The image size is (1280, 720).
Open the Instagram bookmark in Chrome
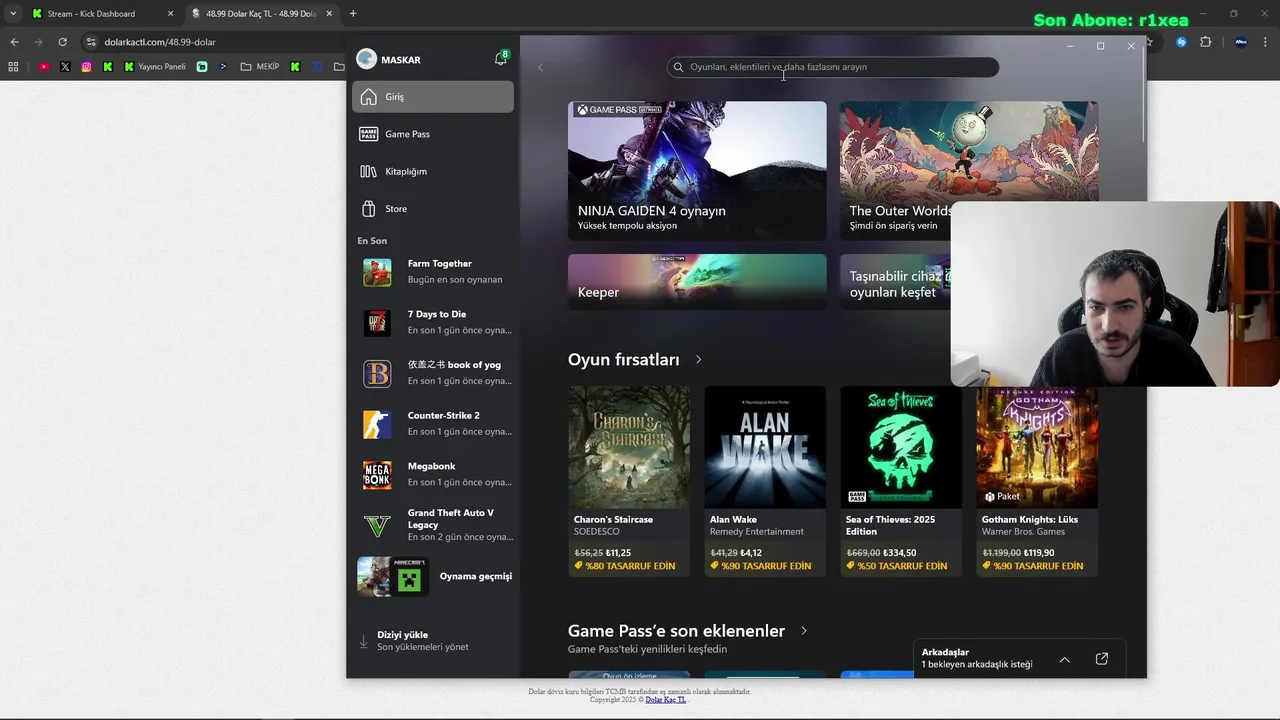[x=87, y=67]
